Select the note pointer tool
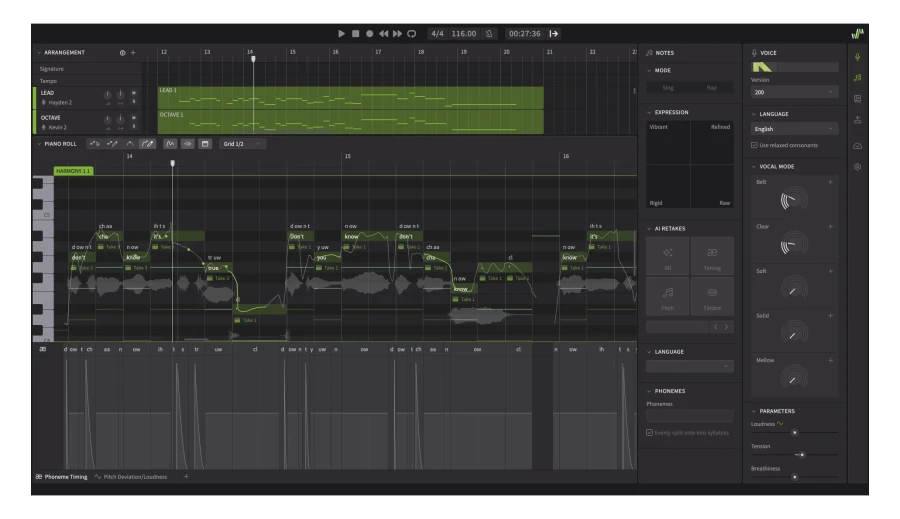Screen dimensions: 900x519 coord(95,144)
